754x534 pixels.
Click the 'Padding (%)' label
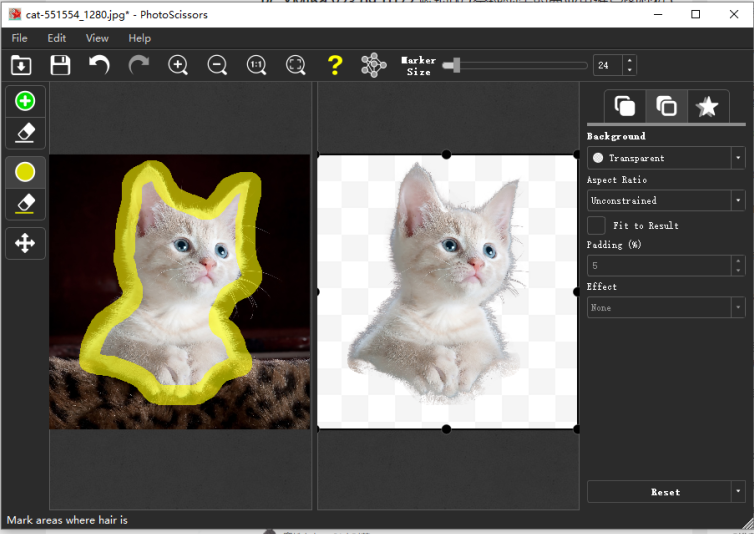614,244
